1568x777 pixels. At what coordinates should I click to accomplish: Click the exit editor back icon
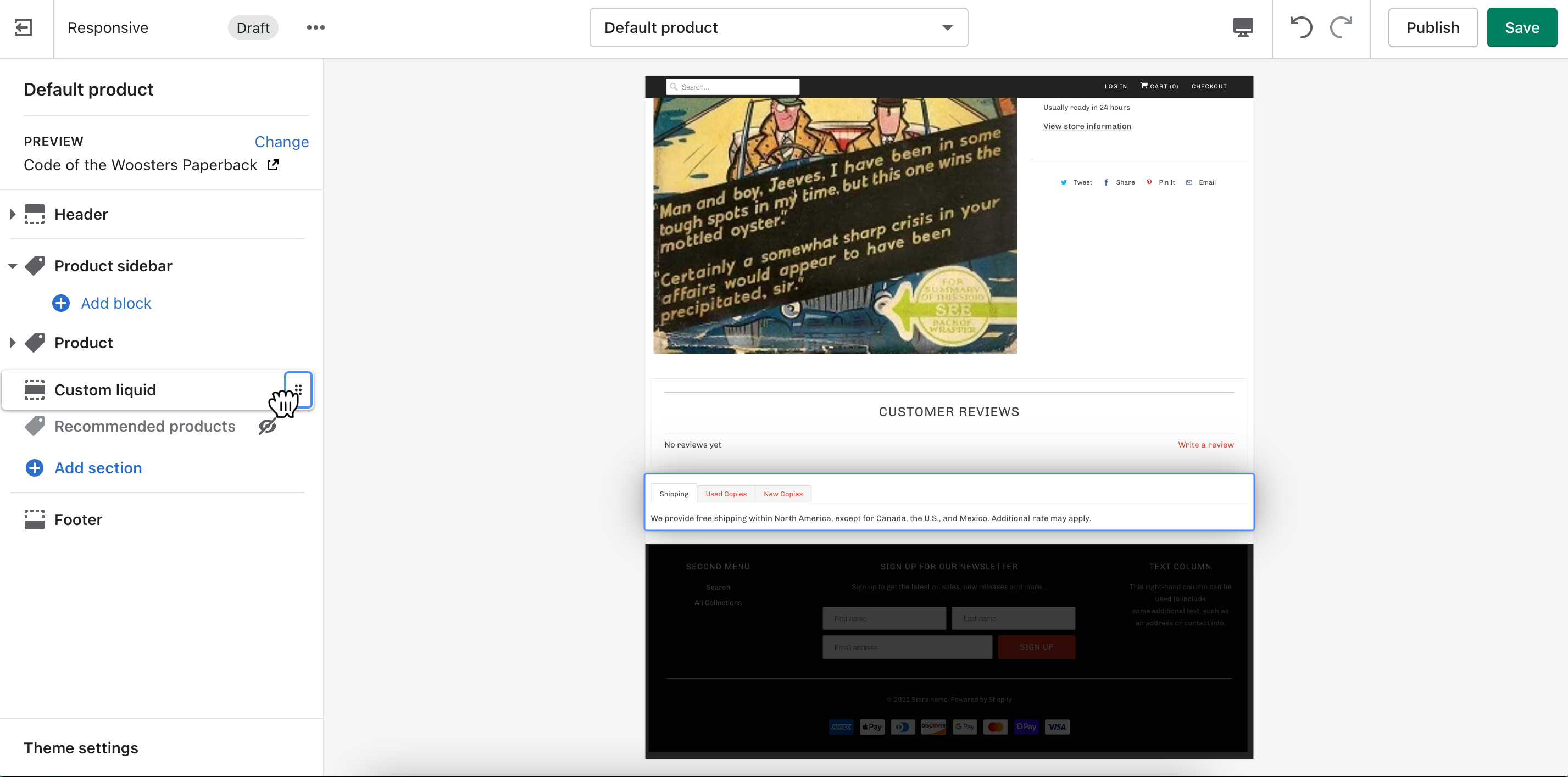[x=23, y=27]
